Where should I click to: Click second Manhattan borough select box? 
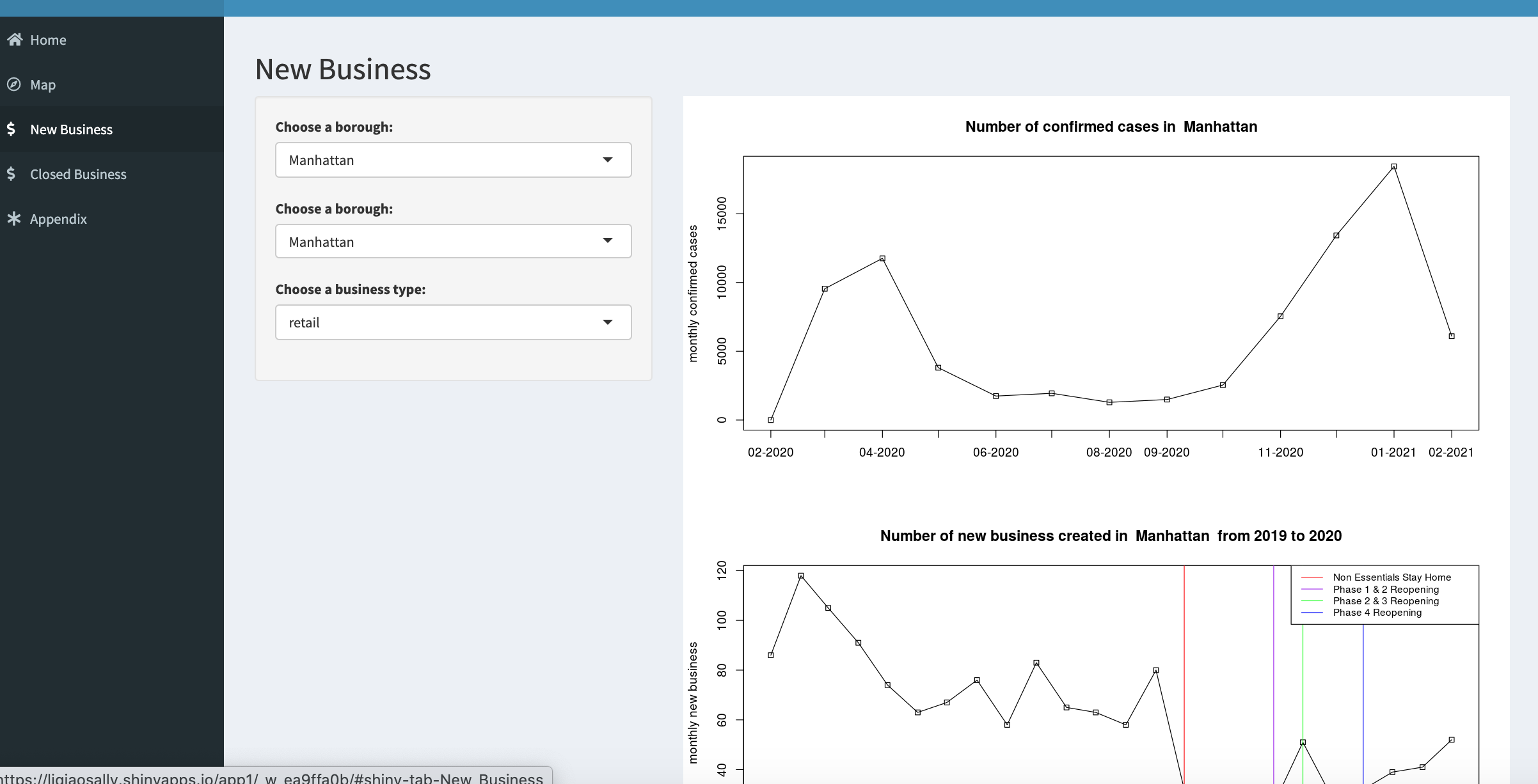441,241
